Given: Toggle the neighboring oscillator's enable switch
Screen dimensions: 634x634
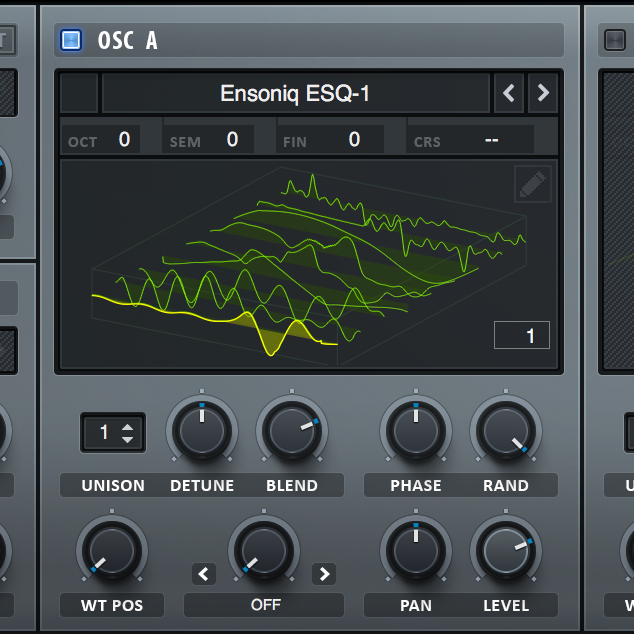Looking at the screenshot, I should [x=615, y=40].
